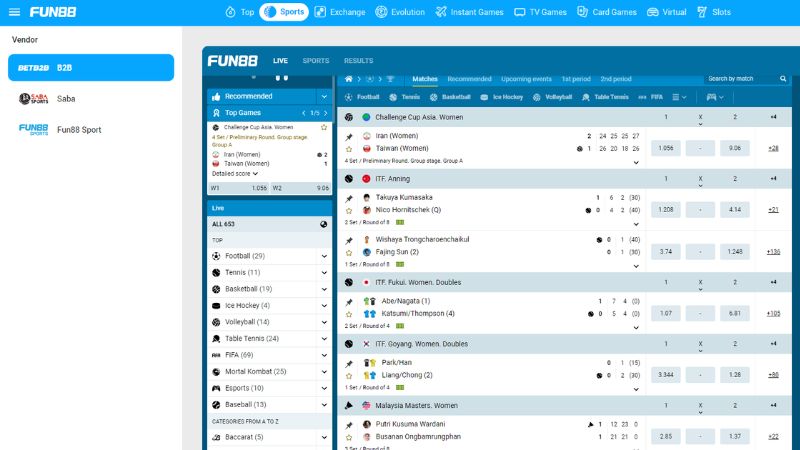This screenshot has width=800, height=450.
Task: Filter matches by Ice Hockey in the sport bar
Action: (502, 97)
